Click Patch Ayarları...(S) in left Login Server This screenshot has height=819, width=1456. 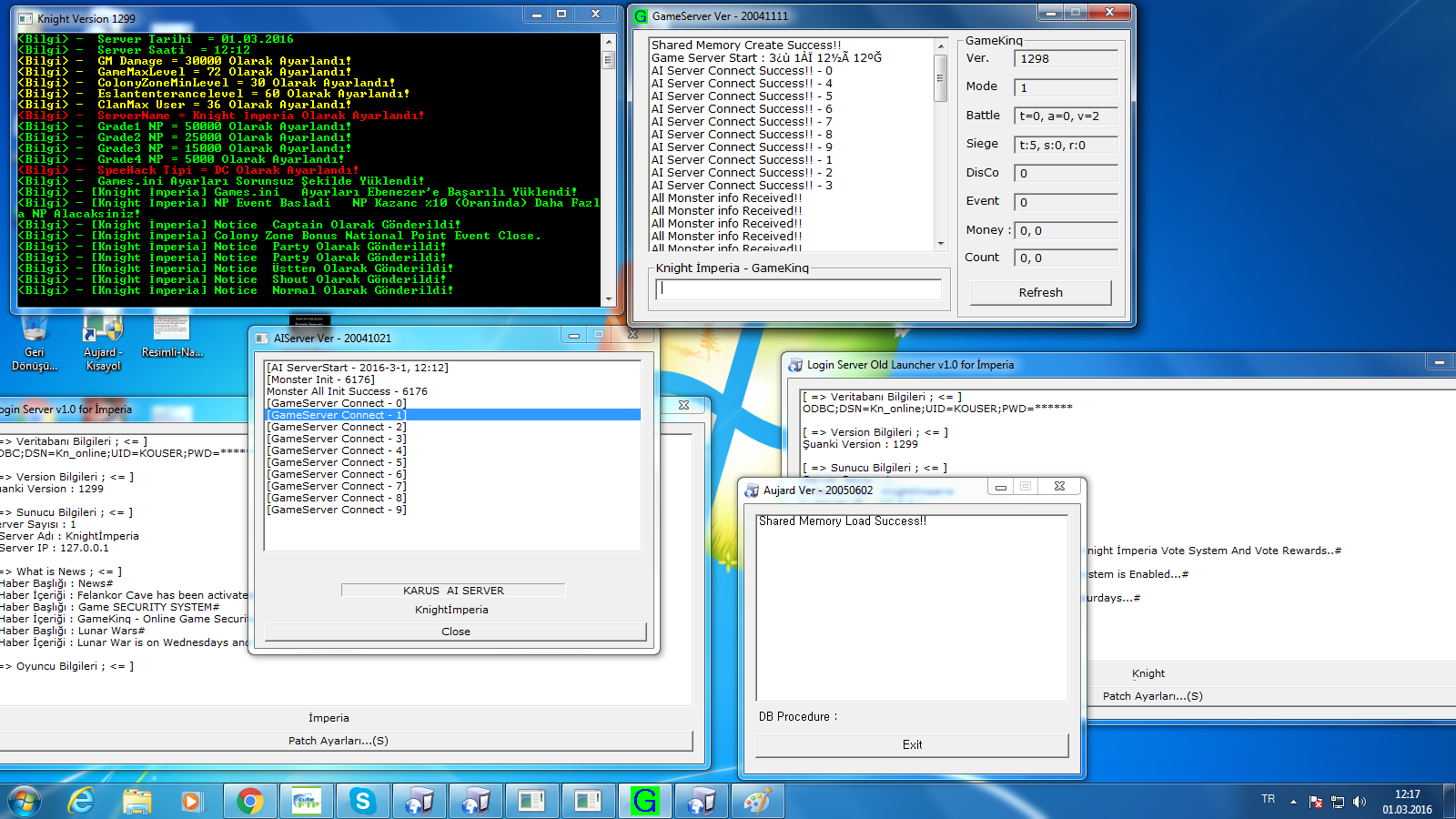339,741
